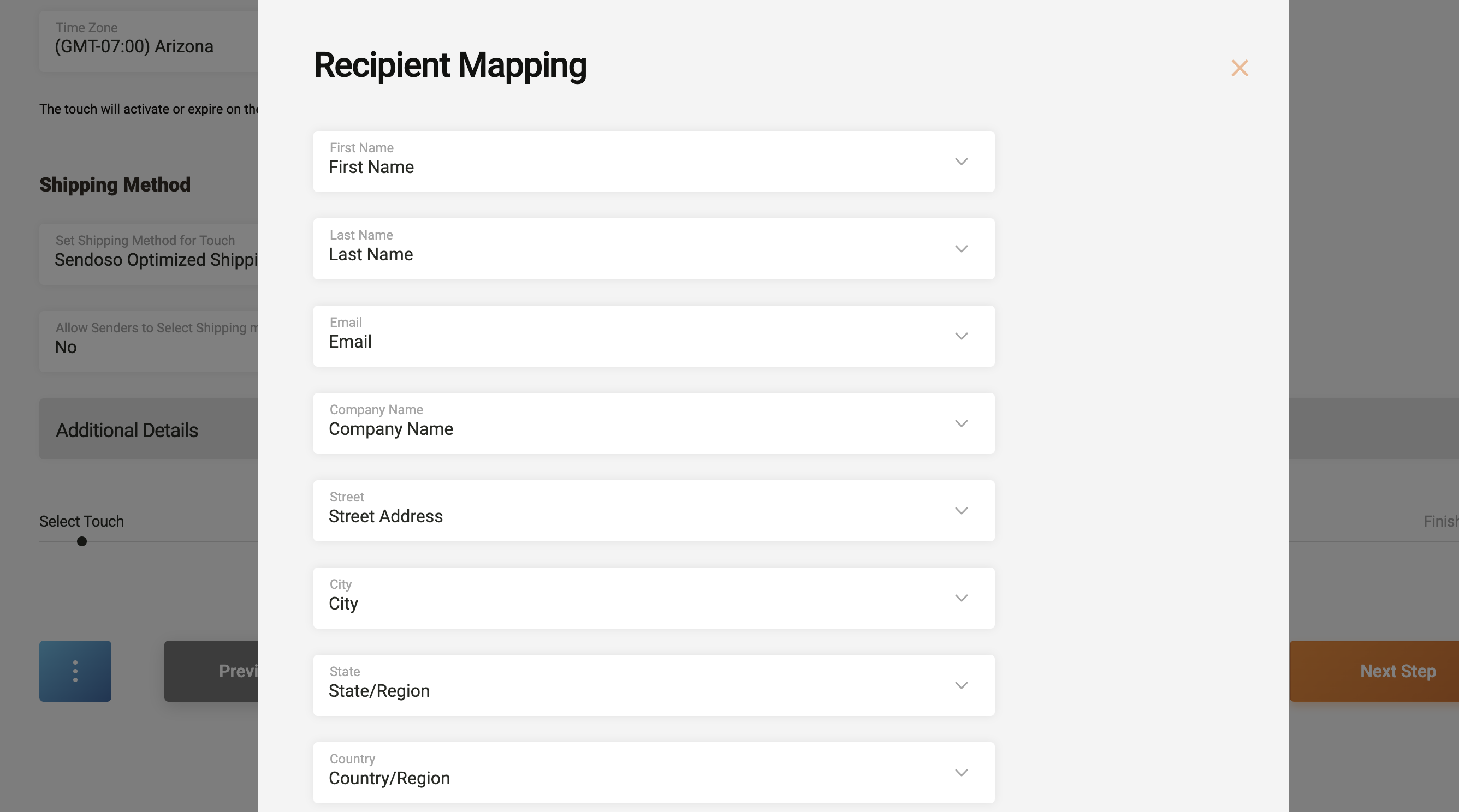Open the Last Name mapping dropdown
The width and height of the screenshot is (1459, 812).
point(654,249)
